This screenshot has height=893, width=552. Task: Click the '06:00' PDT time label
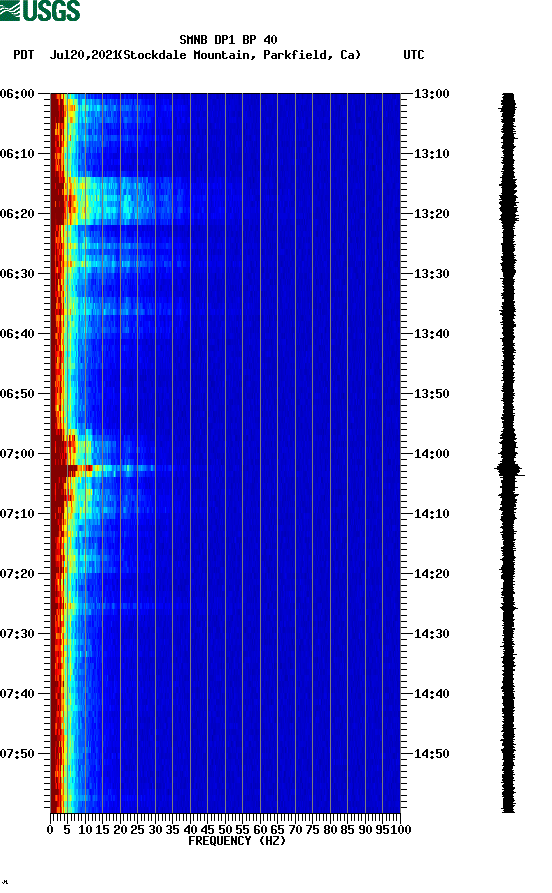(17, 93)
